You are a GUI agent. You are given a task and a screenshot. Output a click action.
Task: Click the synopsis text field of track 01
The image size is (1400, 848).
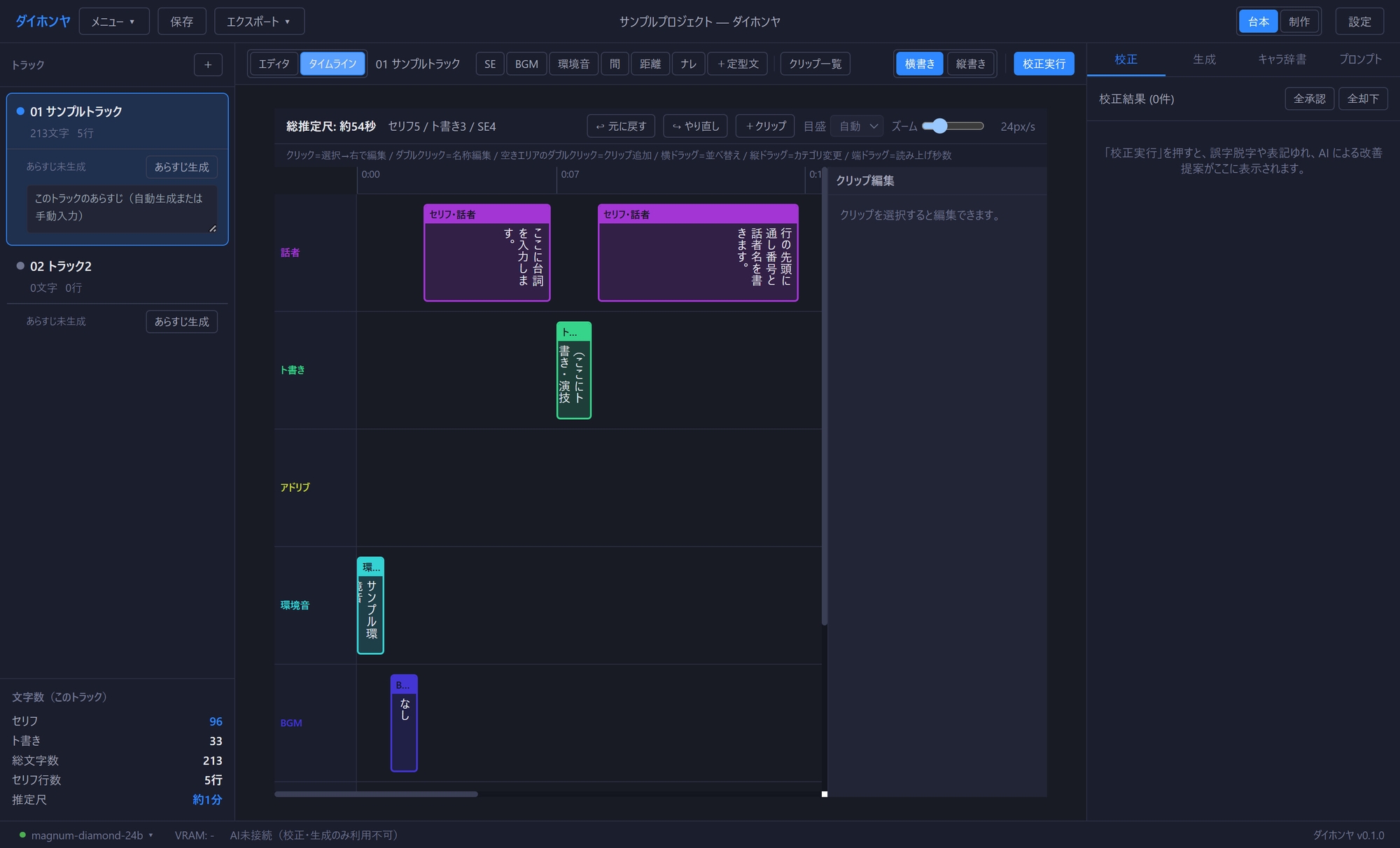[122, 208]
